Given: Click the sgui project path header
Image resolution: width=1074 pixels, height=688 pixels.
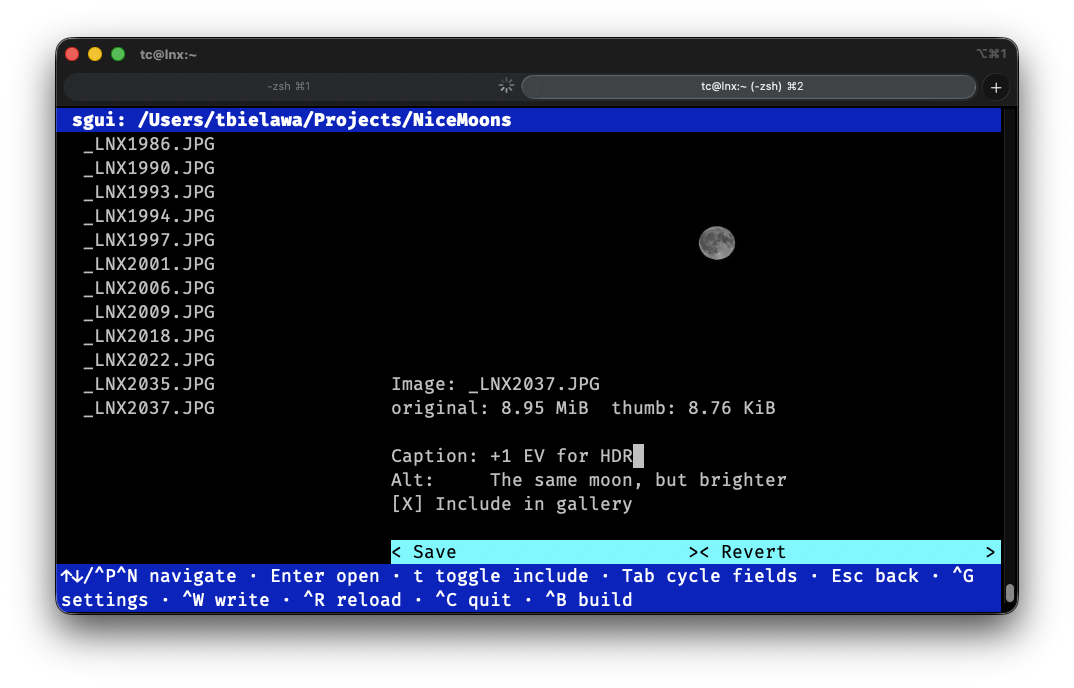Looking at the screenshot, I should click(x=292, y=120).
